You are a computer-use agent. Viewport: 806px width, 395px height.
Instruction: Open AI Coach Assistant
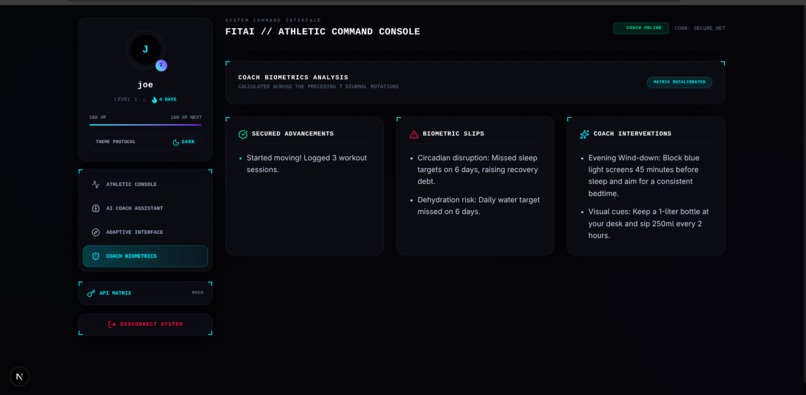(145, 208)
